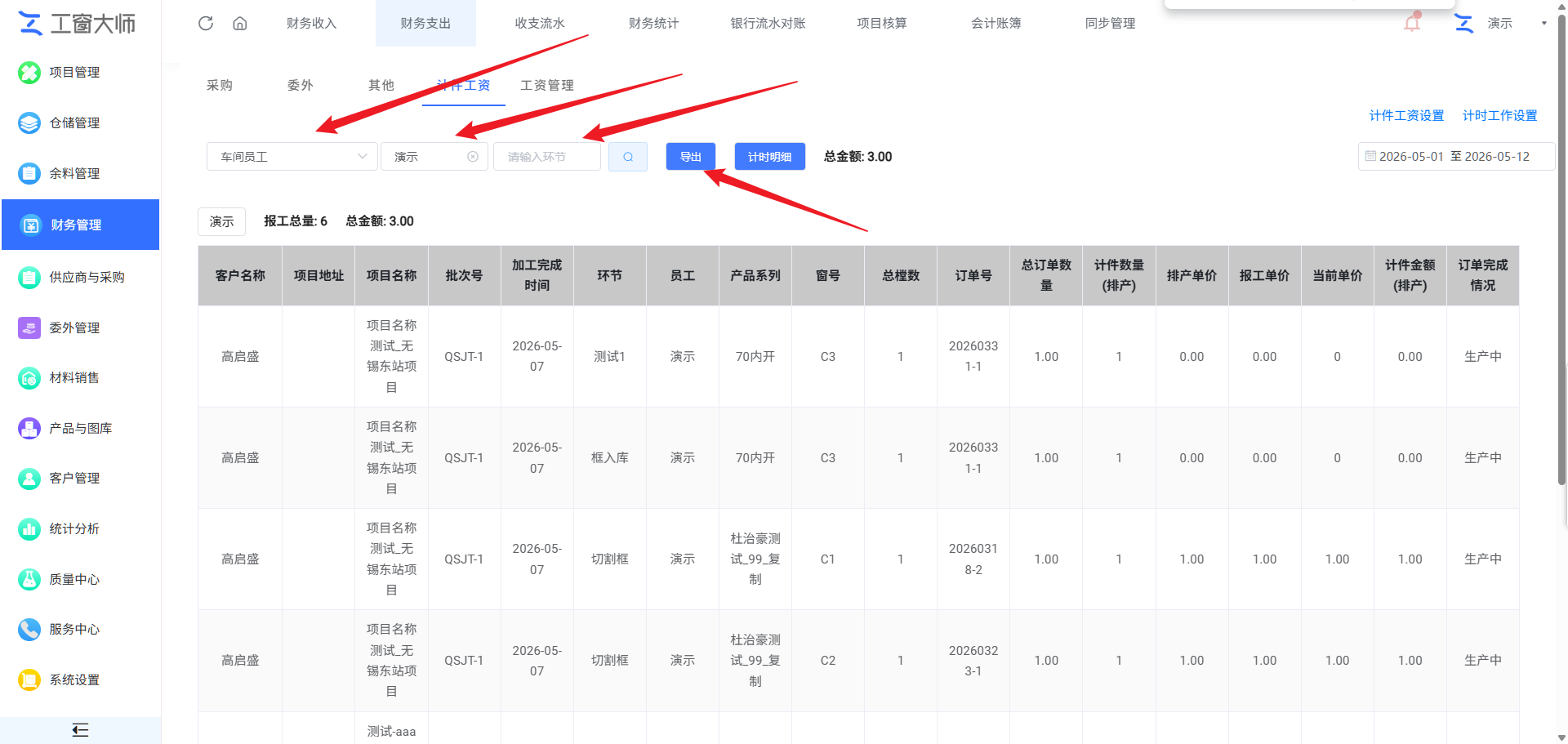Open 服务中心 phone icon

pyautogui.click(x=29, y=630)
